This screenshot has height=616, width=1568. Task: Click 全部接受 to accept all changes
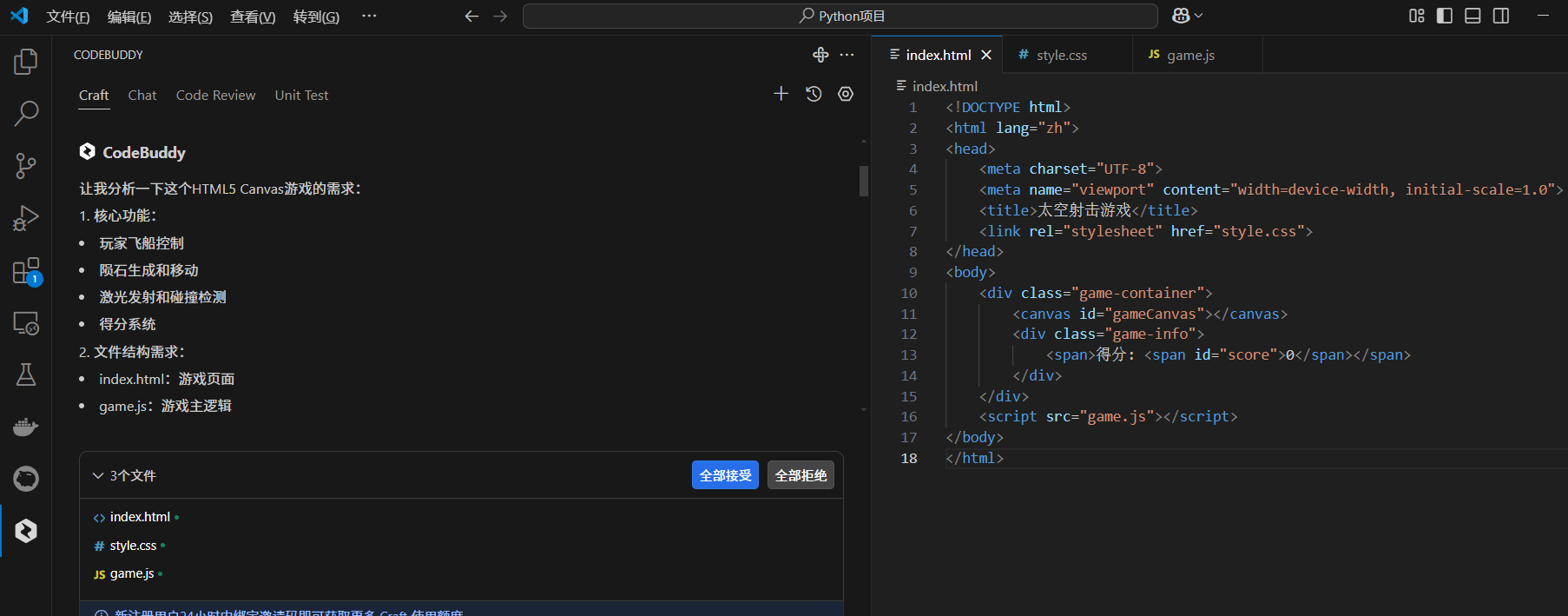pos(725,475)
